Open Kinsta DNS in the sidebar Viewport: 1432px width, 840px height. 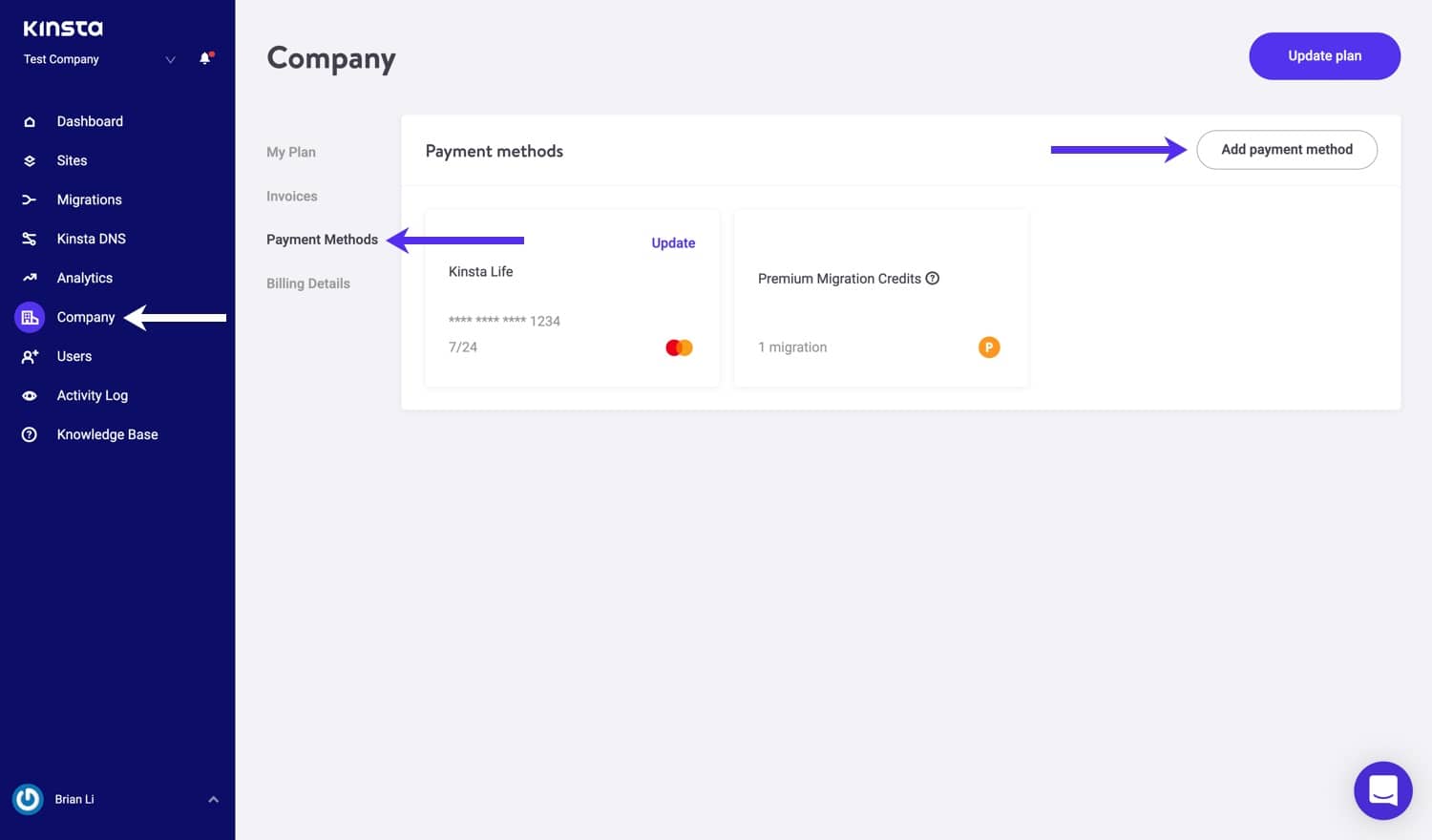click(x=91, y=239)
